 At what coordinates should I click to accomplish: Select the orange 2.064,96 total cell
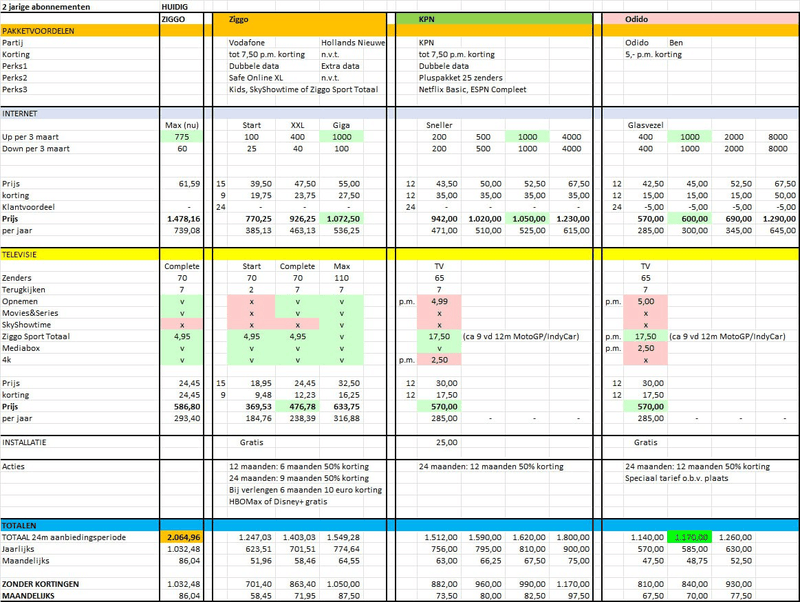click(x=182, y=537)
